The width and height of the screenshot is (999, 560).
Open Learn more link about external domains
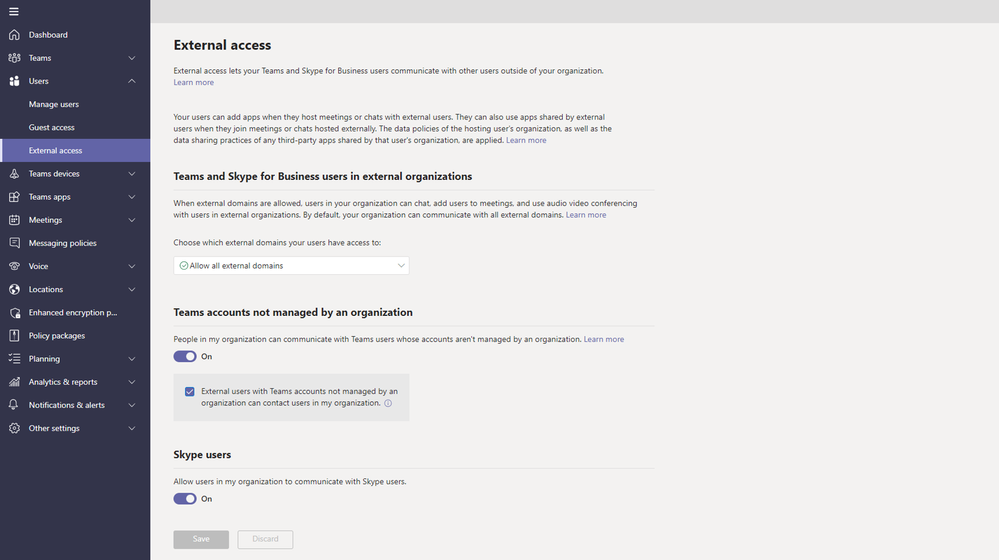click(586, 215)
